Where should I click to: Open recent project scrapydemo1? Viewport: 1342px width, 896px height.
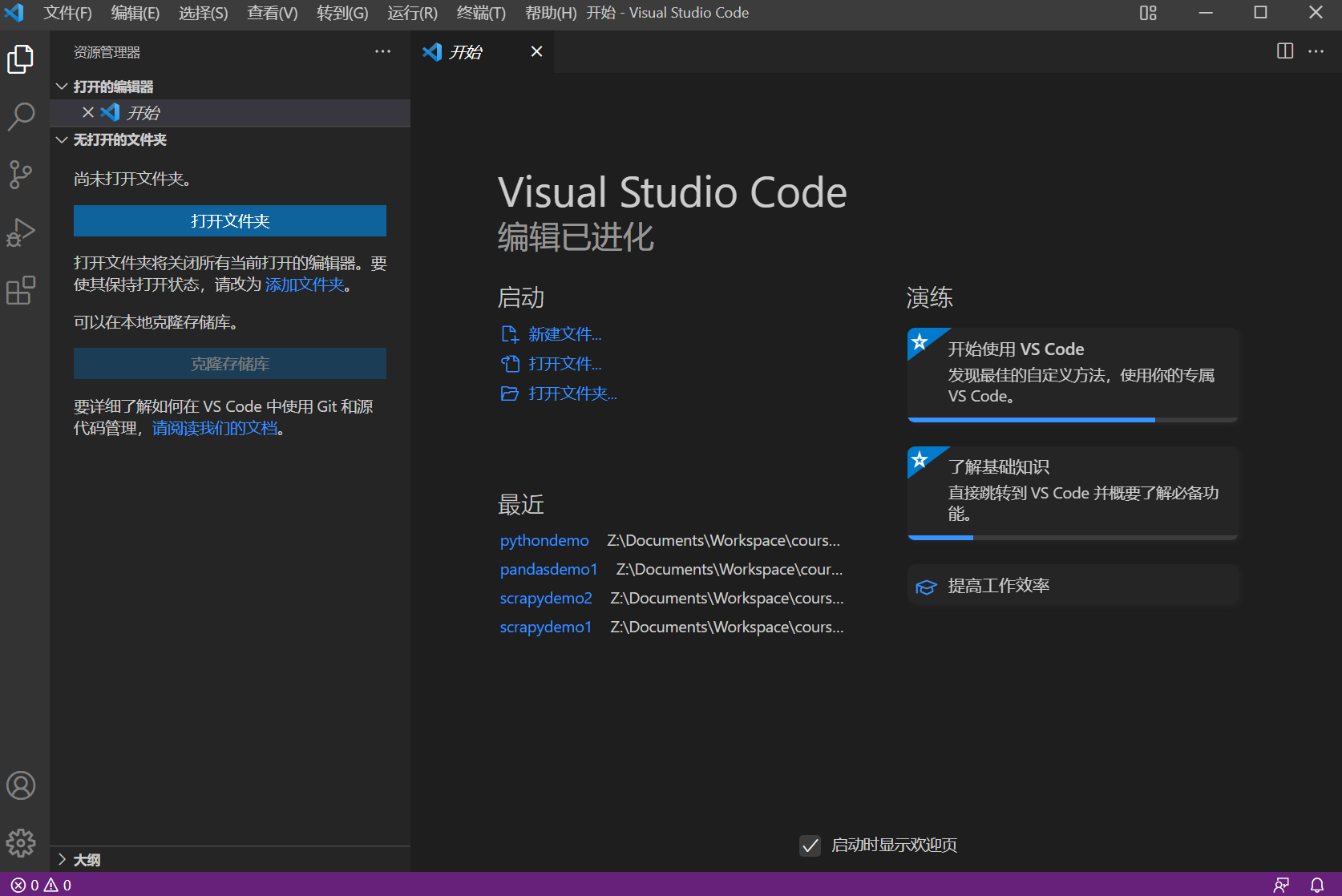coord(546,627)
